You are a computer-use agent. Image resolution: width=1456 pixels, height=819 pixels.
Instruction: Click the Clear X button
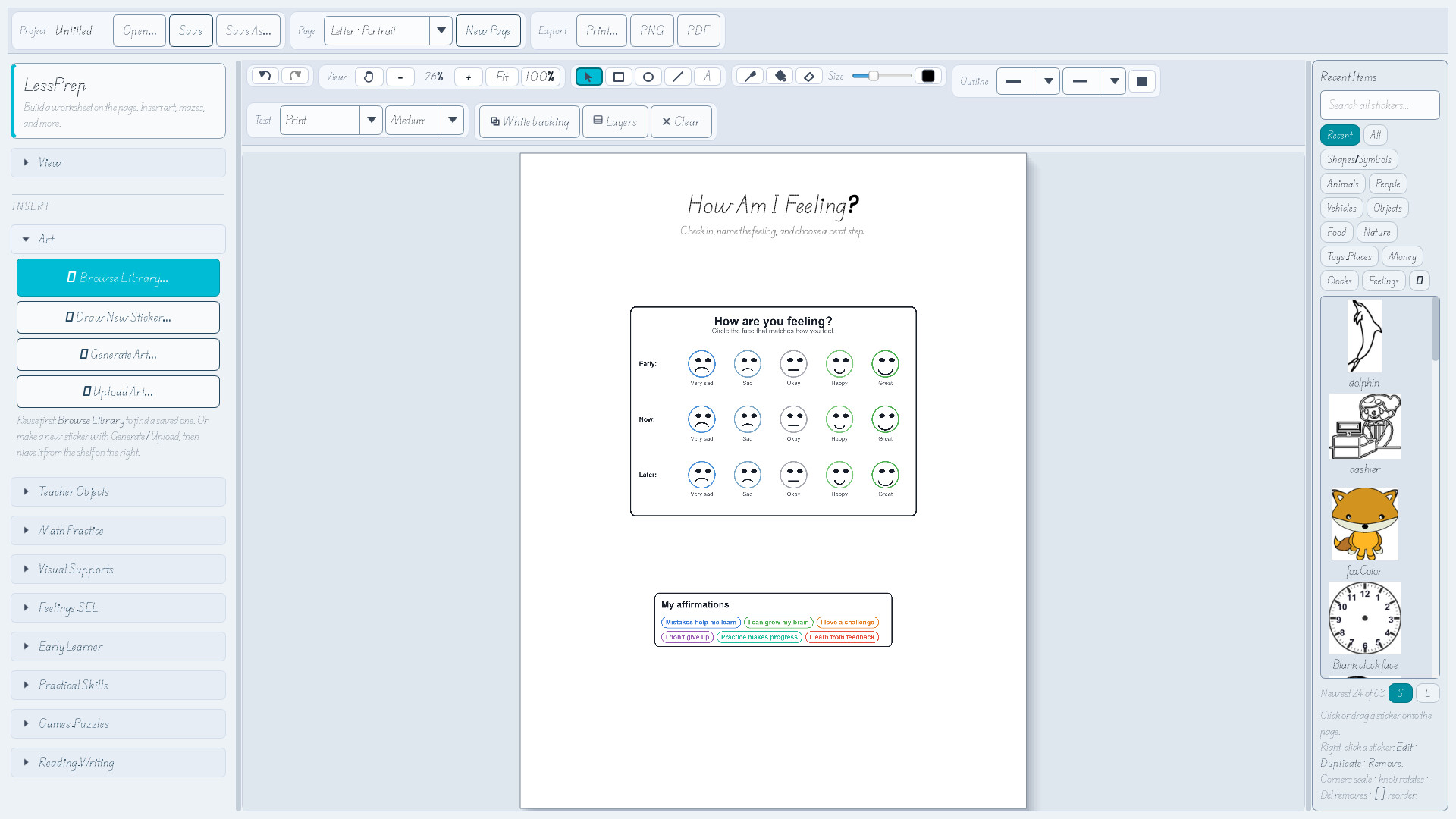[x=681, y=121]
